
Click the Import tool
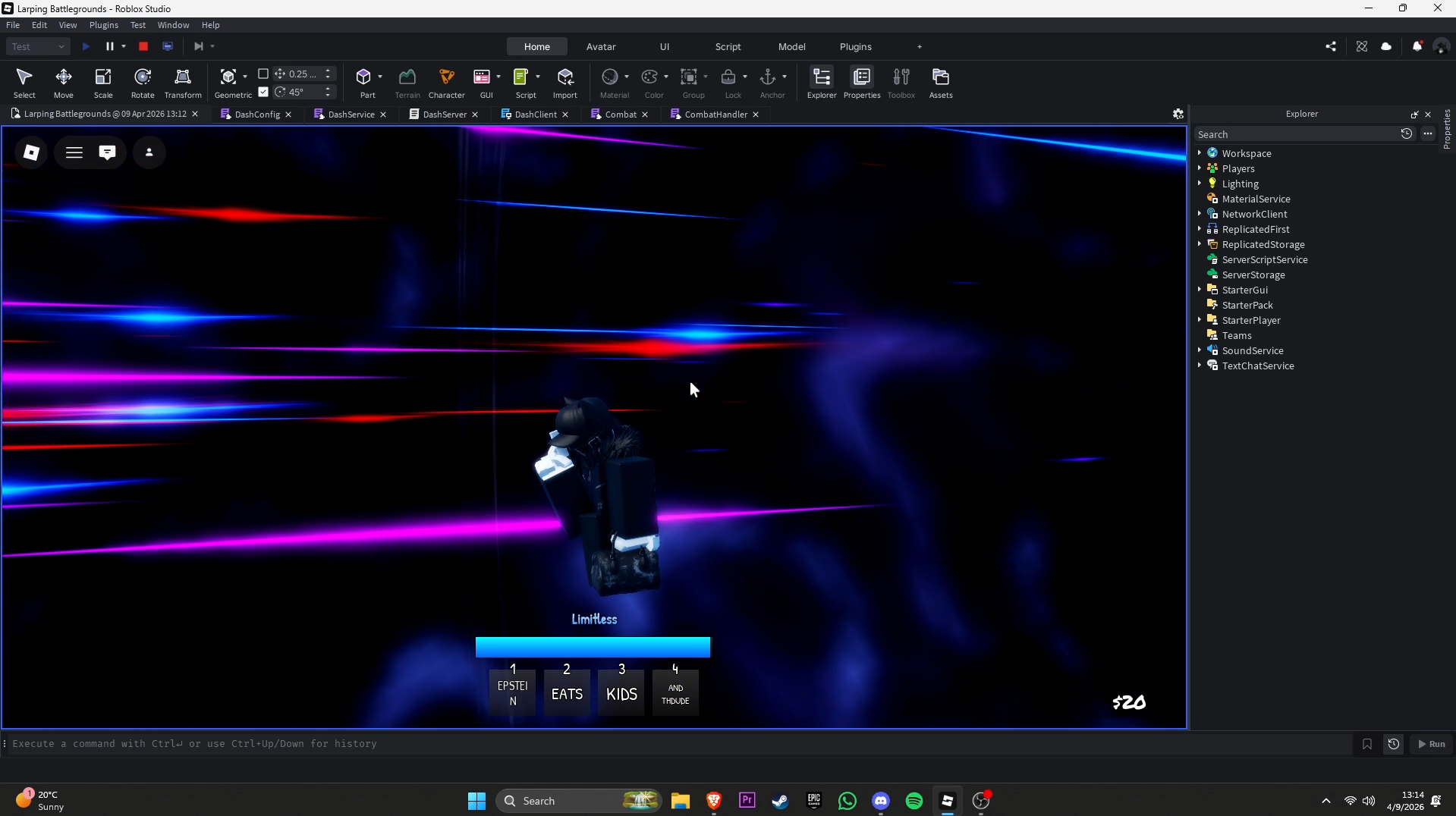565,83
